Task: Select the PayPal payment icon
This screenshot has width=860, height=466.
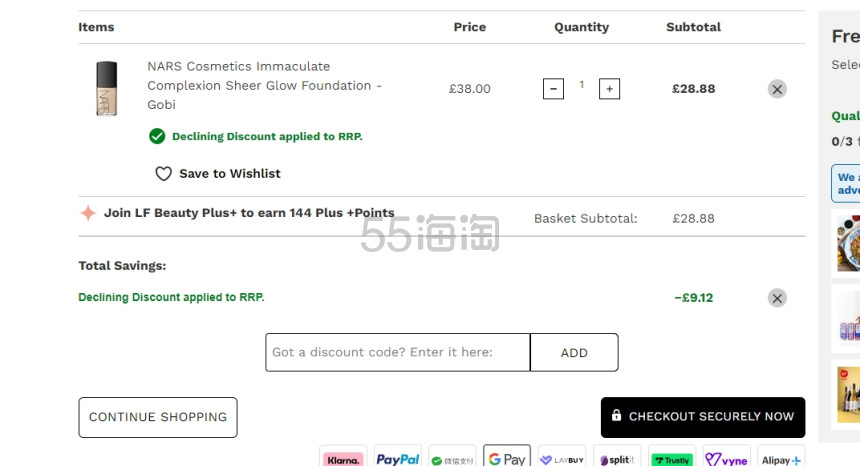Action: (397, 459)
